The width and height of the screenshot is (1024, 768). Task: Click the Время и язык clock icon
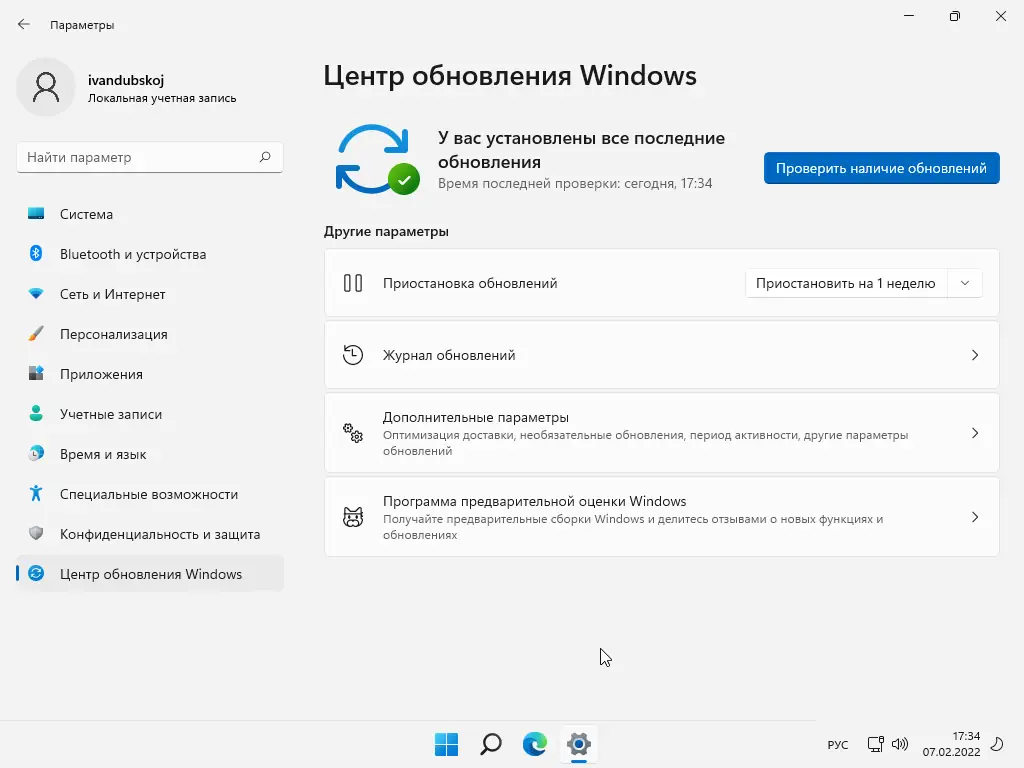[36, 453]
